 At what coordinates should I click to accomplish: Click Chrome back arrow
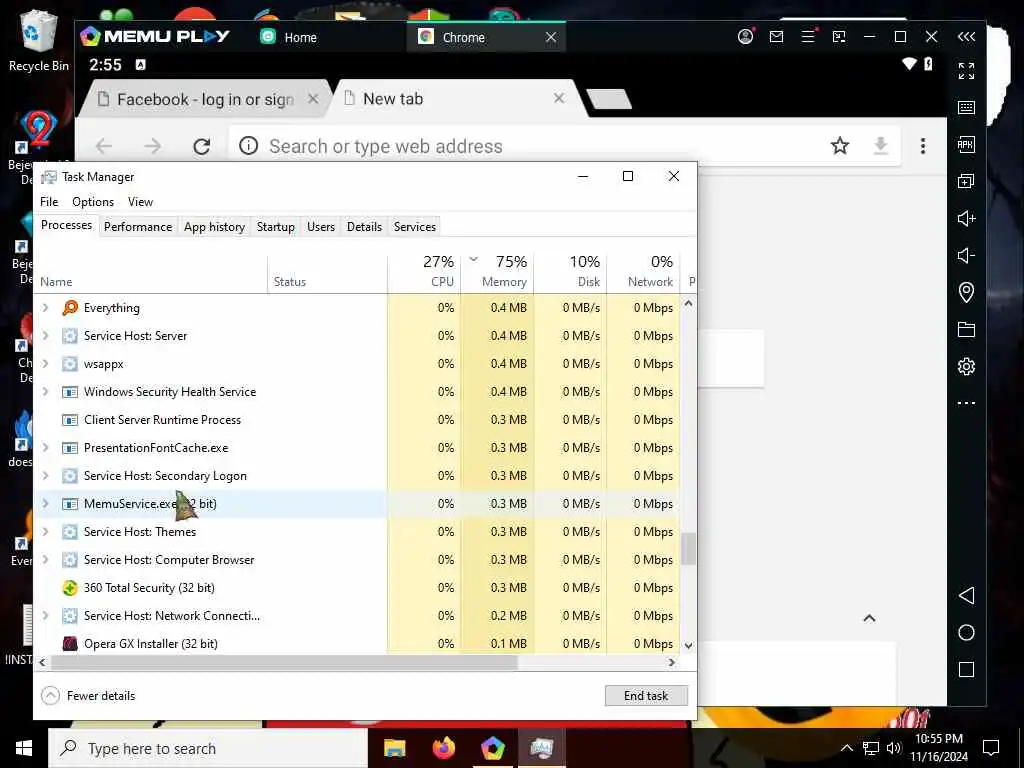104,146
